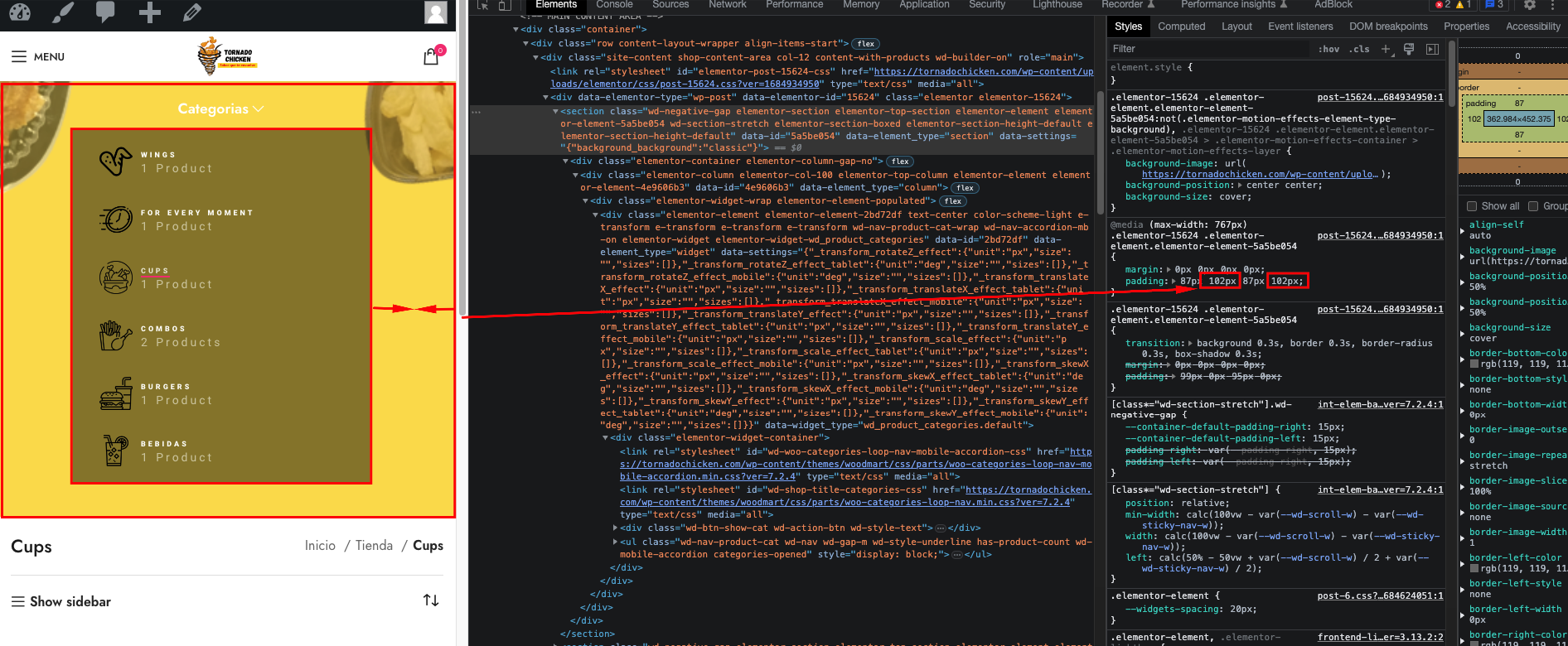Collapse the elementor-widget-container div node
The height and width of the screenshot is (646, 1568).
(x=606, y=438)
